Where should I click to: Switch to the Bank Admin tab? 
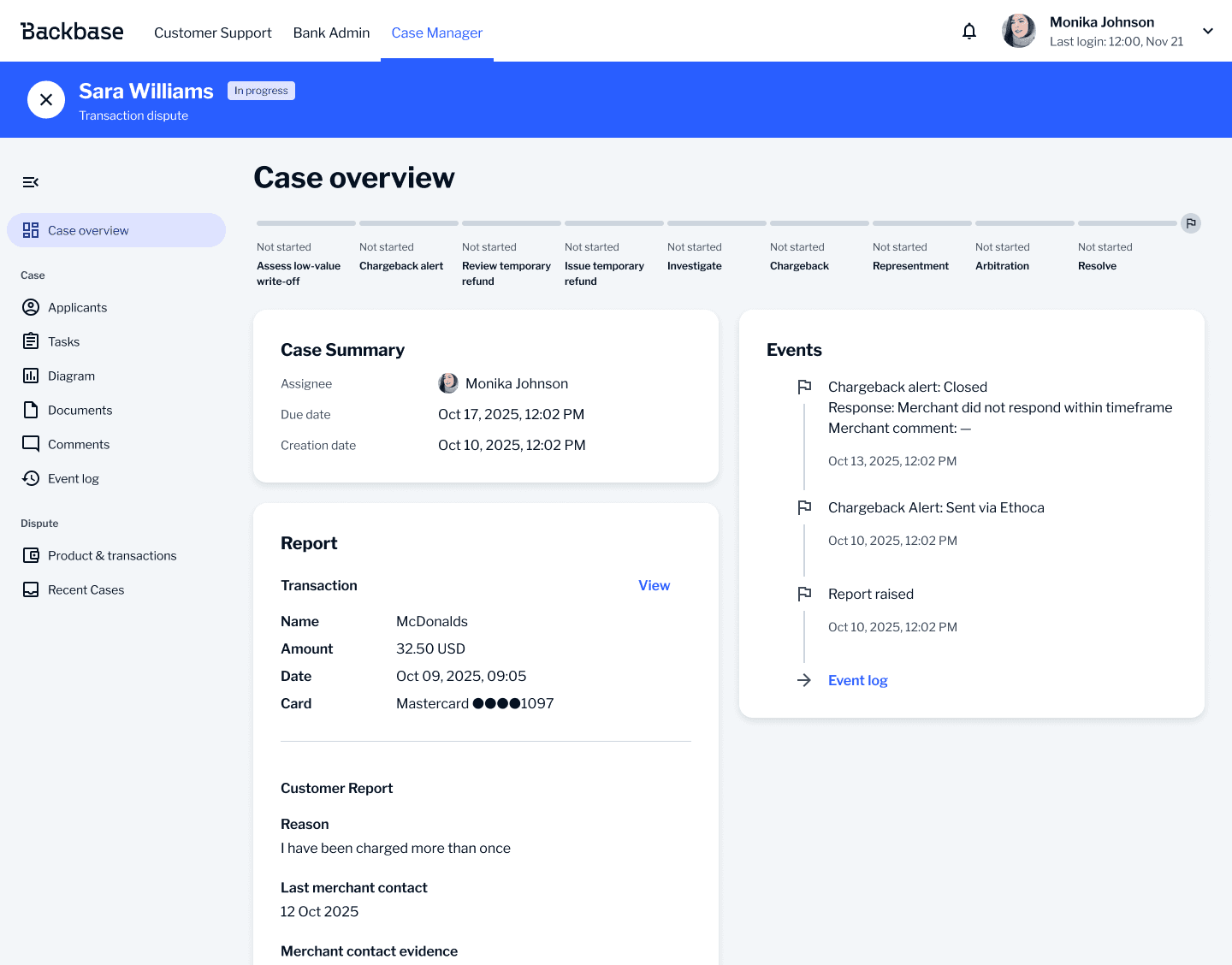coord(331,33)
